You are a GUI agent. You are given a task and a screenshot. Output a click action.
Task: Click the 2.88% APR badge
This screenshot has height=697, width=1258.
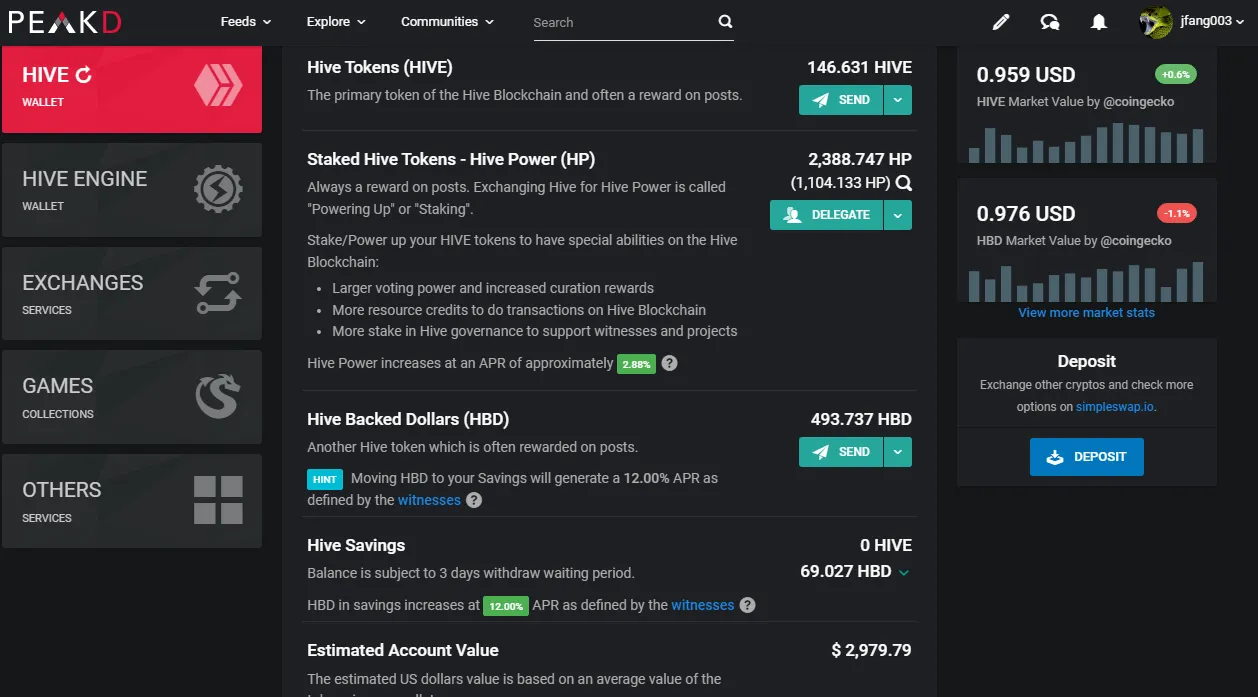pos(636,364)
